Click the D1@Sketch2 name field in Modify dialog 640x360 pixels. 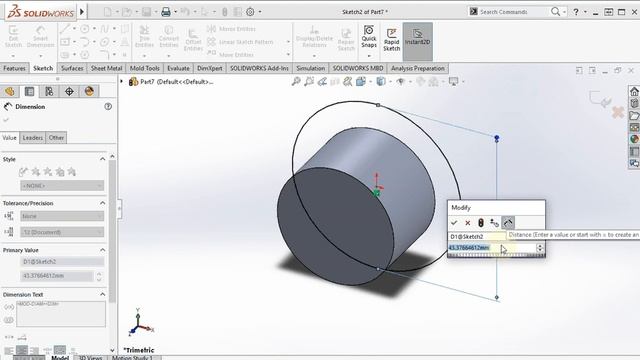click(477, 236)
